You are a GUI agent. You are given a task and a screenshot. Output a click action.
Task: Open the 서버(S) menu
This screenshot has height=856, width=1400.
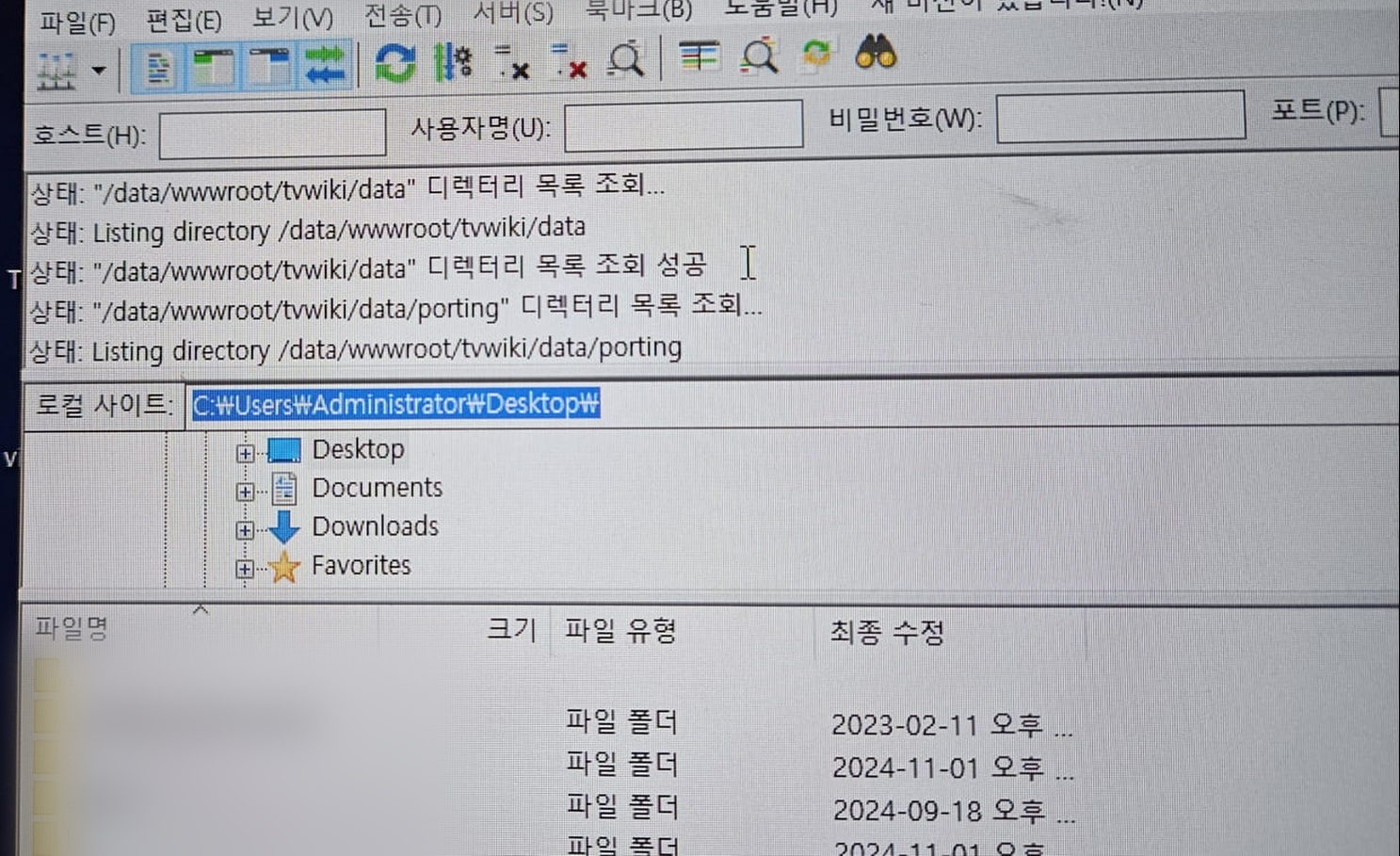[513, 14]
